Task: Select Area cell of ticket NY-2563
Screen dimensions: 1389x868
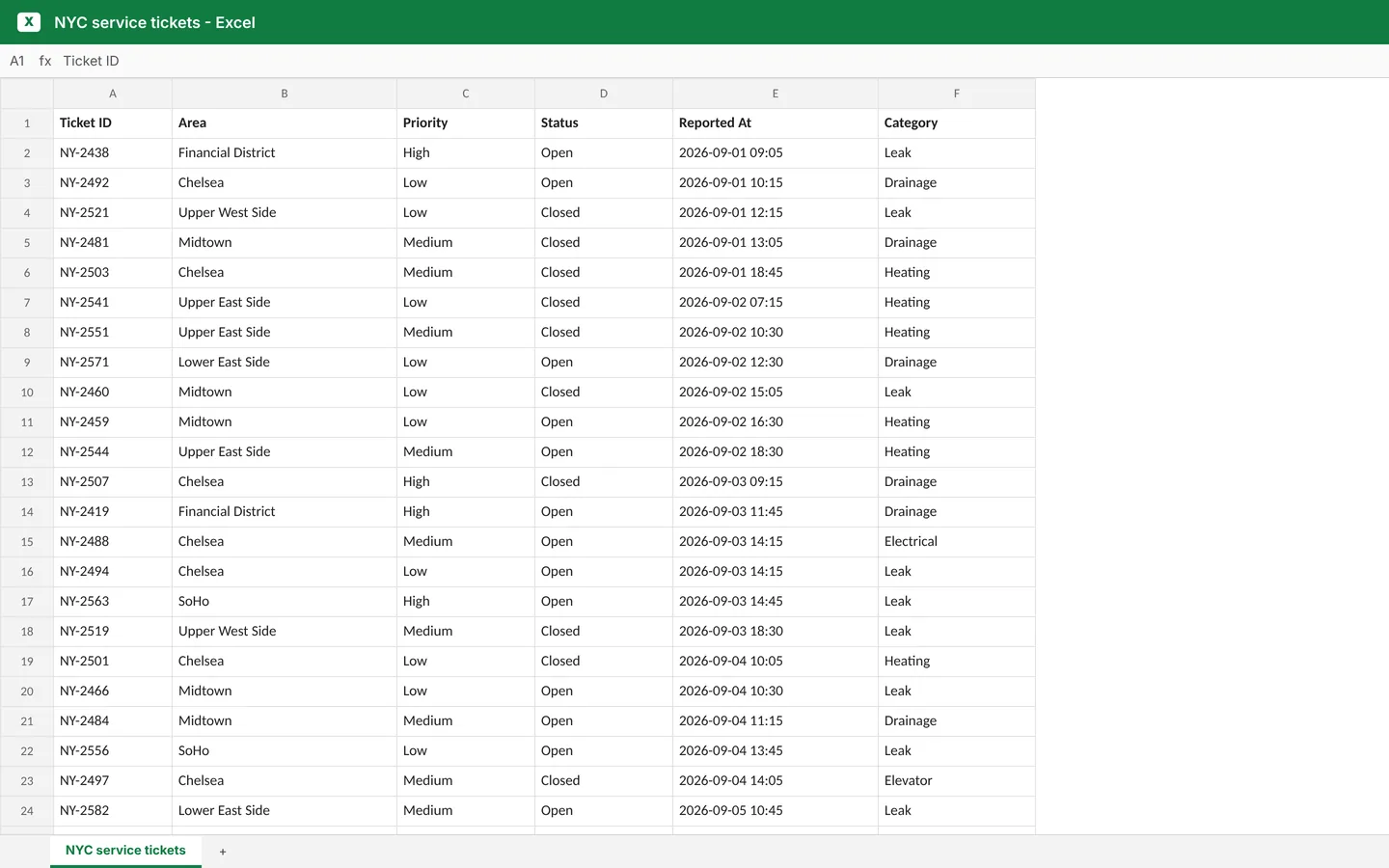Action: click(285, 602)
